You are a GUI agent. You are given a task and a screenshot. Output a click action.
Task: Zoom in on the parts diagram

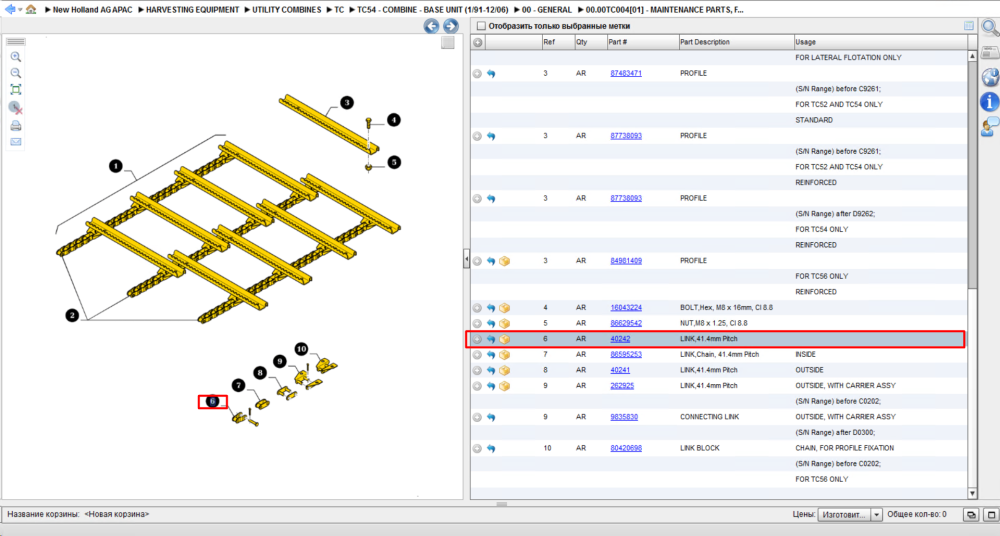16,57
